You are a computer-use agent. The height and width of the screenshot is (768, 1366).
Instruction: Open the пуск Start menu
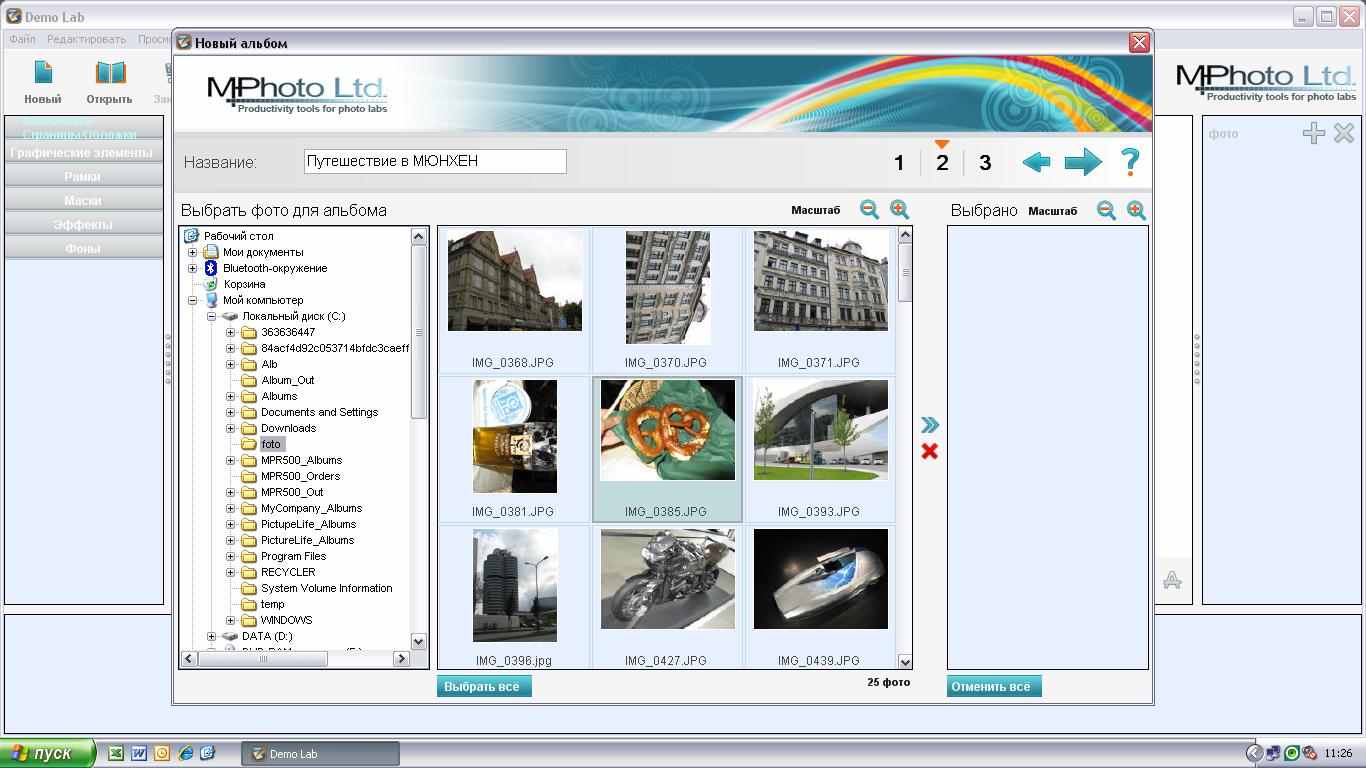coord(48,754)
